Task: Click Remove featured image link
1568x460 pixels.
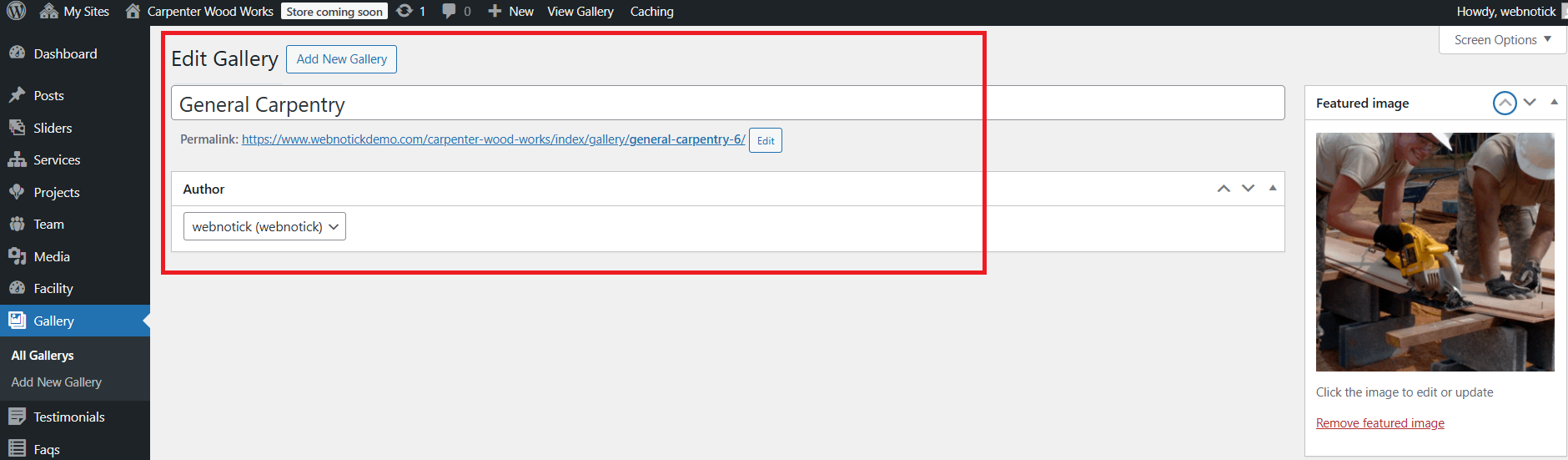Action: (1380, 423)
